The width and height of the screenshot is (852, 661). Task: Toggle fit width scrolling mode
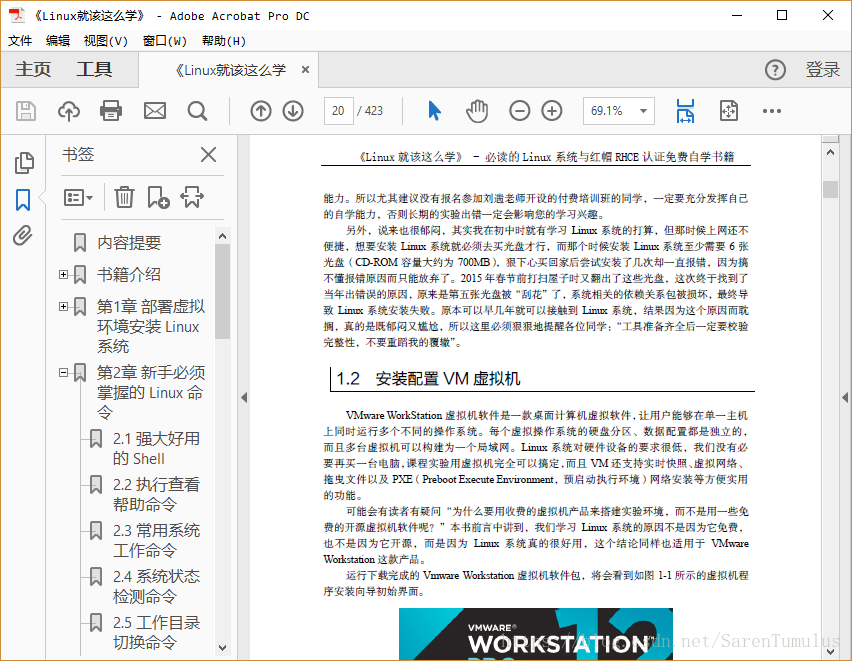click(685, 111)
